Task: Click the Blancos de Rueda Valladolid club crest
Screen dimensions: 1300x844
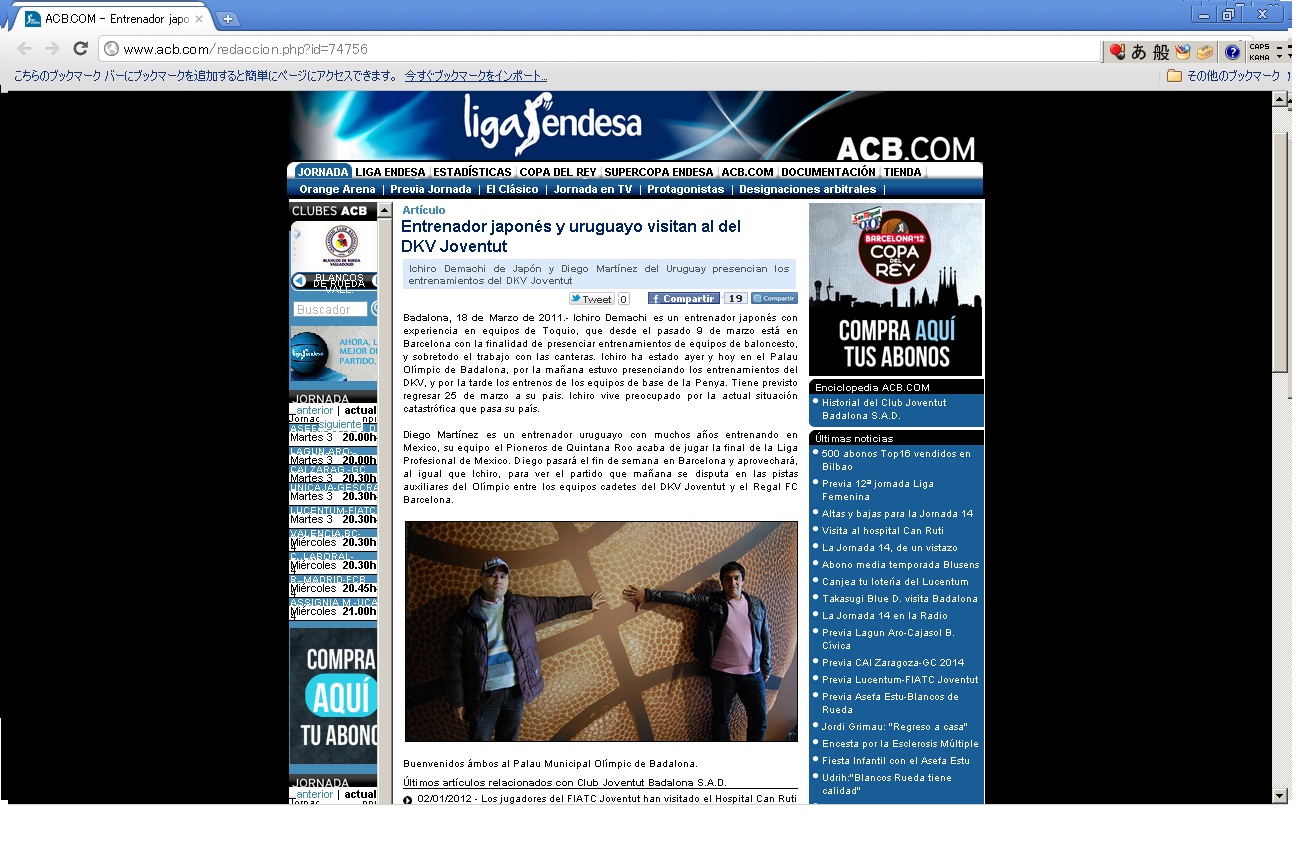Action: 342,246
